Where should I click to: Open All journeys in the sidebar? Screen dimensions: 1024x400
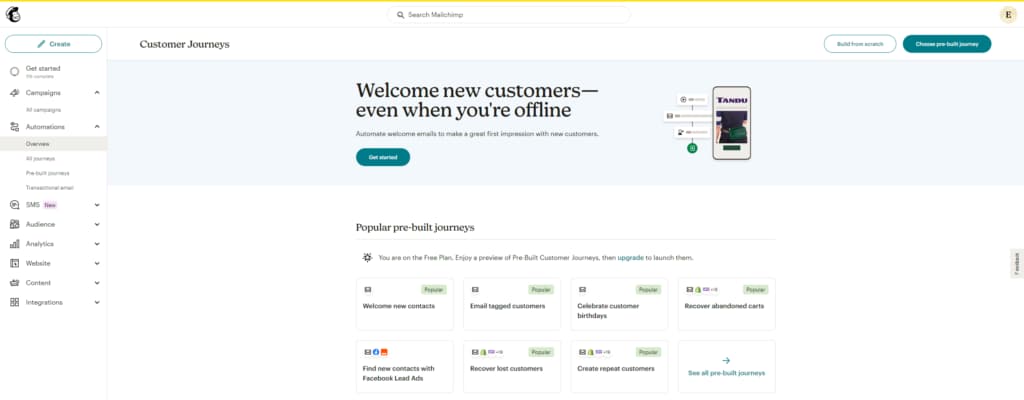coord(40,159)
